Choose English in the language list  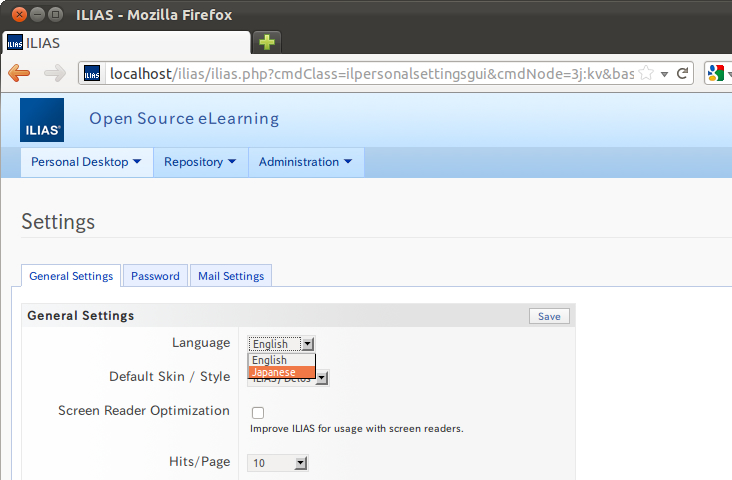pos(281,360)
